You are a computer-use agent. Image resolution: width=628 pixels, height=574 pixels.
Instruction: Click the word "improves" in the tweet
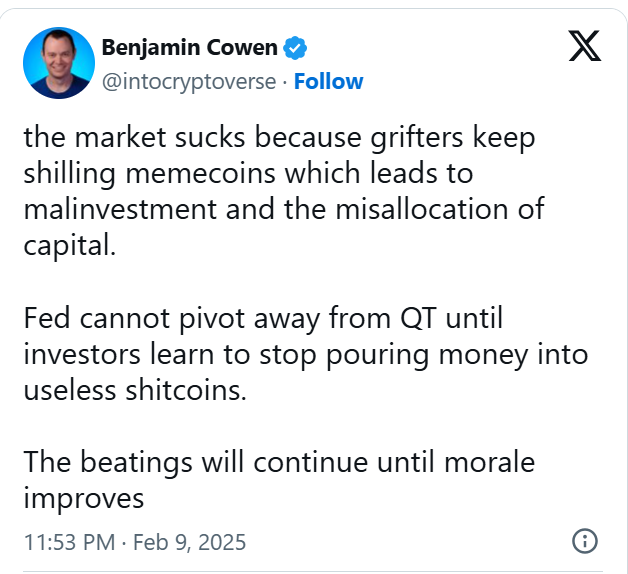point(84,496)
